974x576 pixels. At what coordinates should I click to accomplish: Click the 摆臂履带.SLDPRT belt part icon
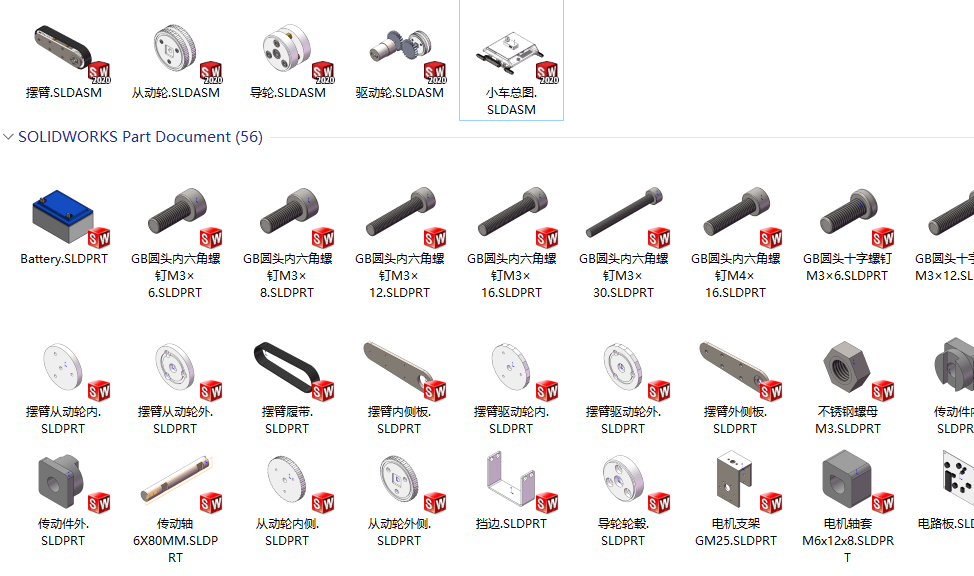pos(288,370)
